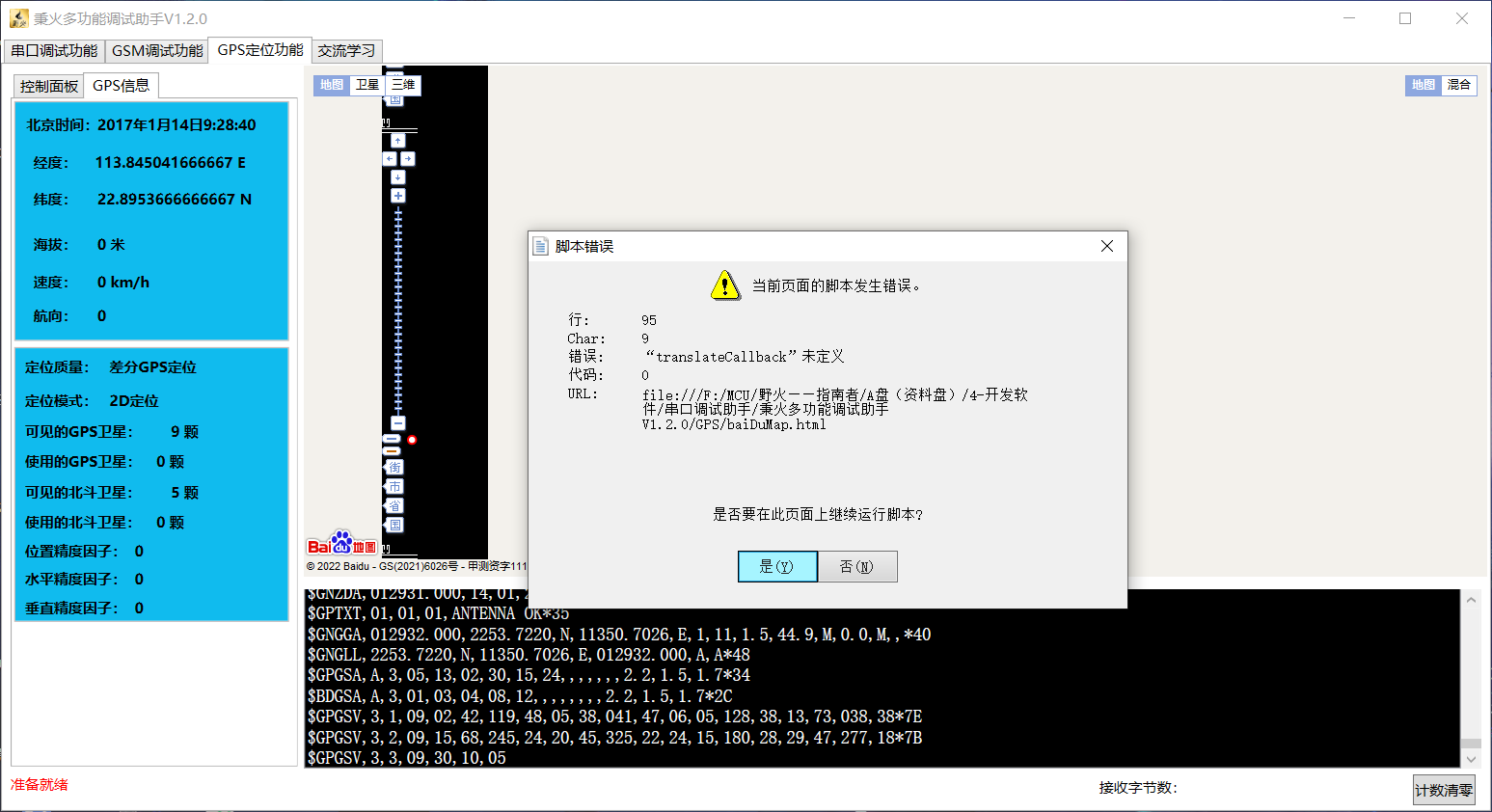The width and height of the screenshot is (1492, 812).
Task: Click the 脚本错误 dialog title document icon
Action: click(541, 246)
